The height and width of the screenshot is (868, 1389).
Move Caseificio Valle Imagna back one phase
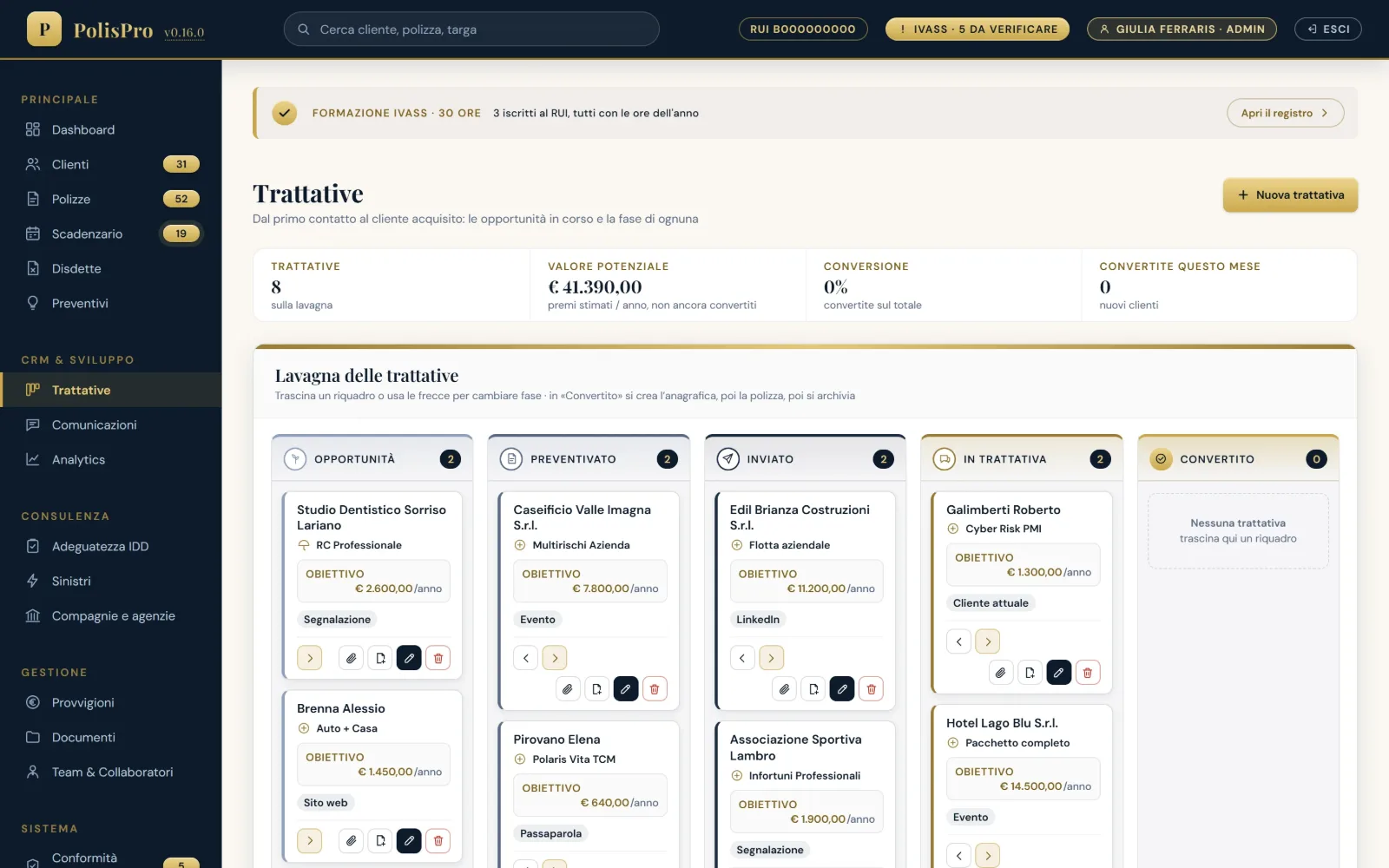coord(526,658)
